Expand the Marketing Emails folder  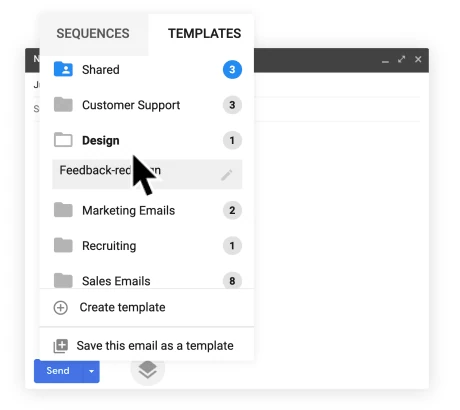click(x=147, y=210)
